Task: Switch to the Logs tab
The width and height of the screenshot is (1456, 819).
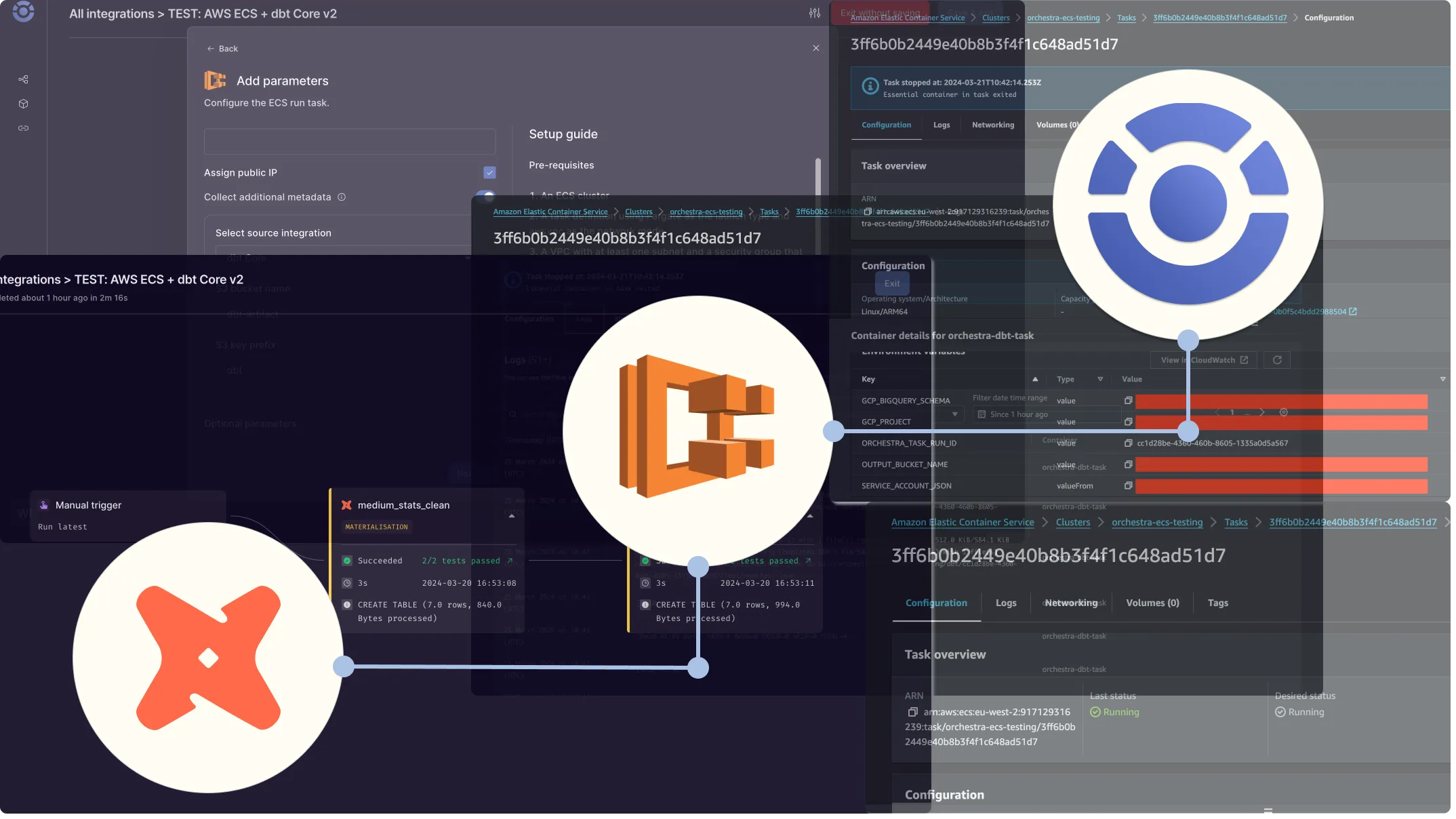Action: (1005, 603)
